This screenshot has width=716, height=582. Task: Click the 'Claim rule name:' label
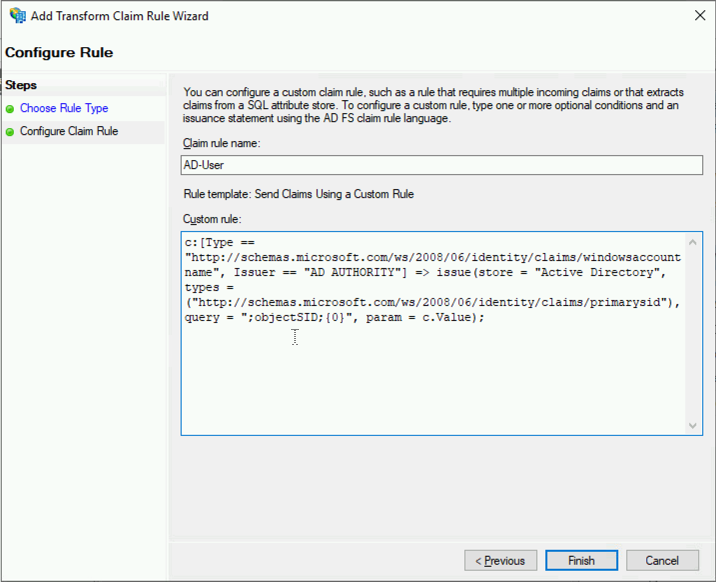[x=221, y=143]
